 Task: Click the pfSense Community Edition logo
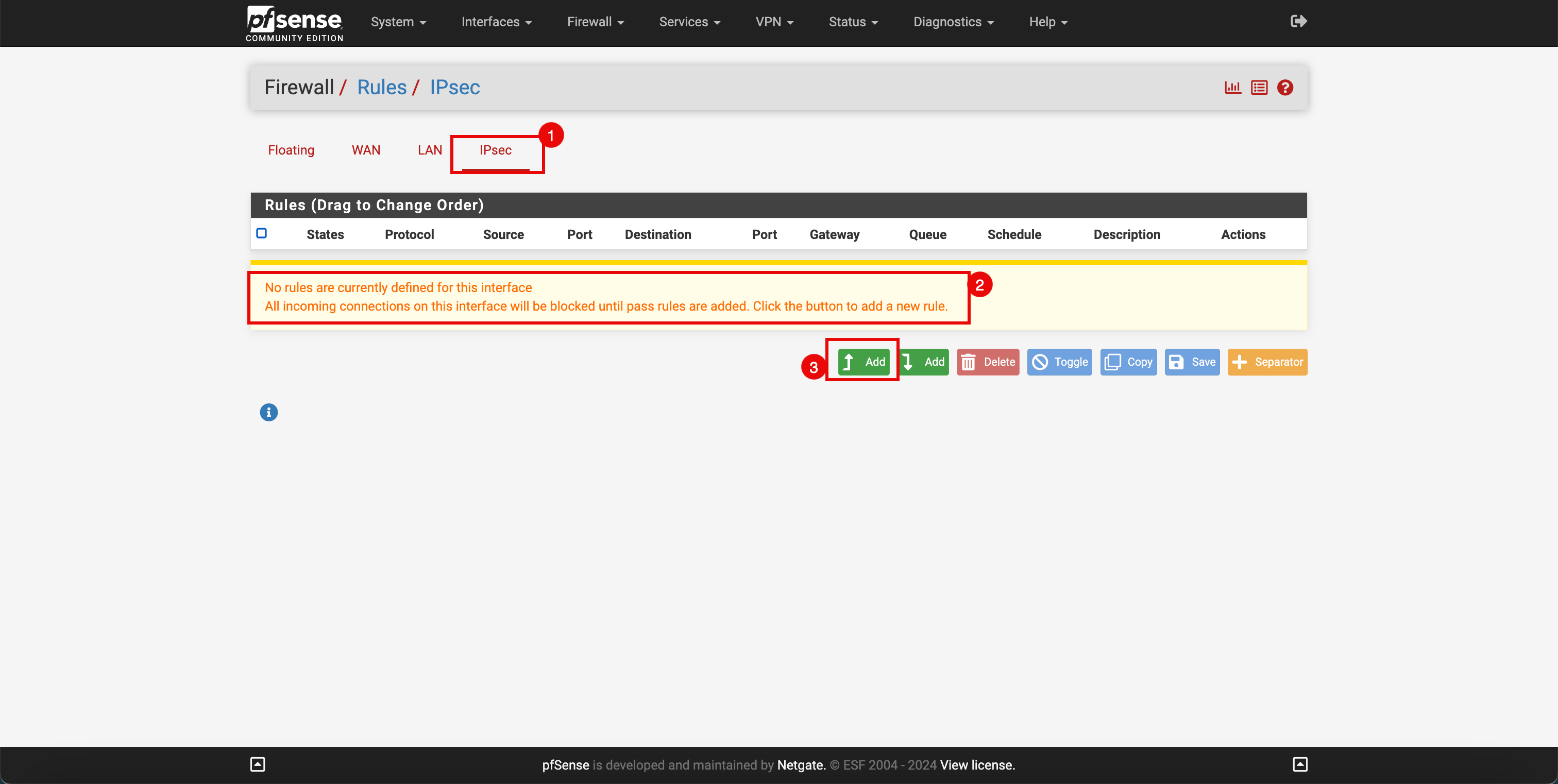pyautogui.click(x=295, y=24)
